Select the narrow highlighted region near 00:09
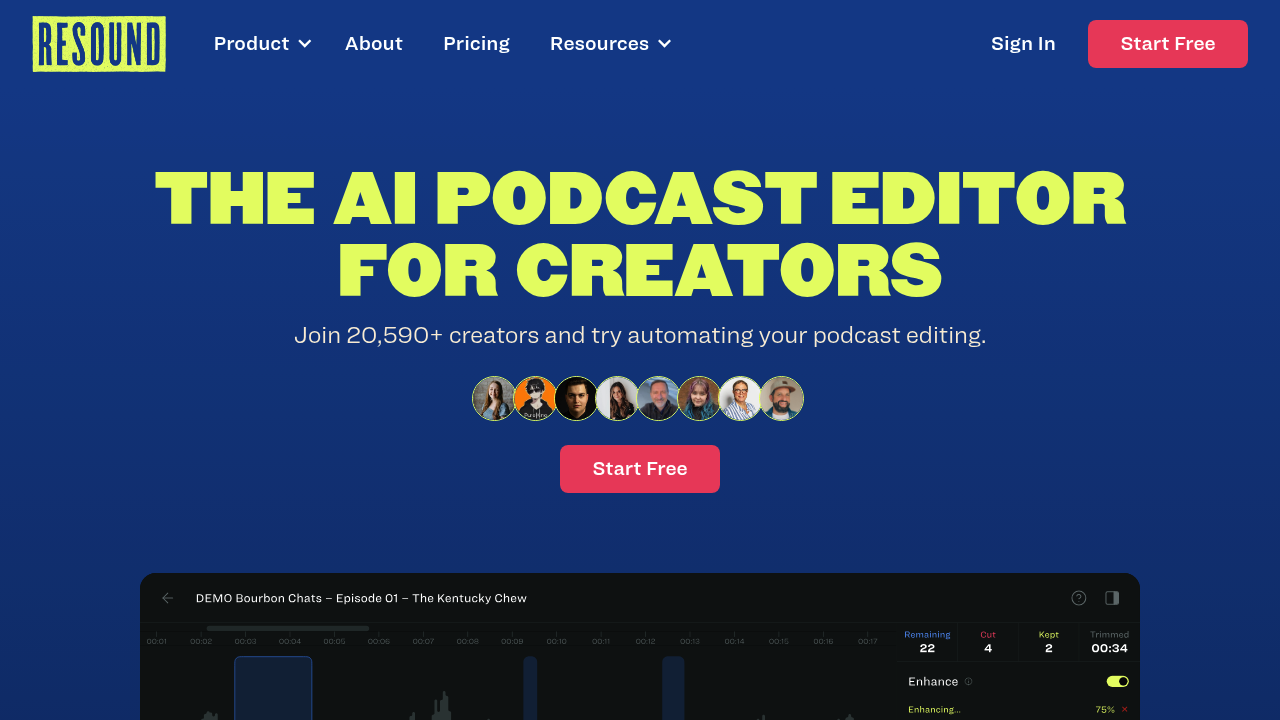This screenshot has width=1280, height=720. [530, 688]
